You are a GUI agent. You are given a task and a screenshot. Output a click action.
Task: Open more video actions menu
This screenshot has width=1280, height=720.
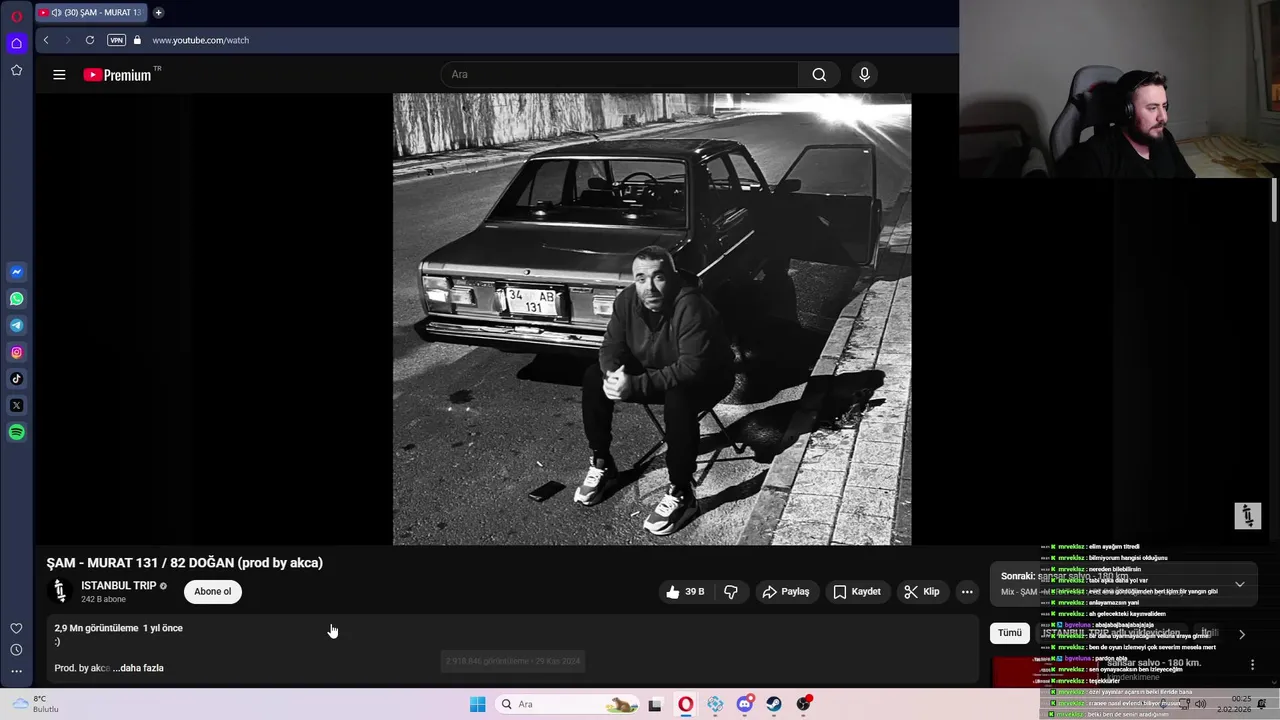click(x=967, y=592)
